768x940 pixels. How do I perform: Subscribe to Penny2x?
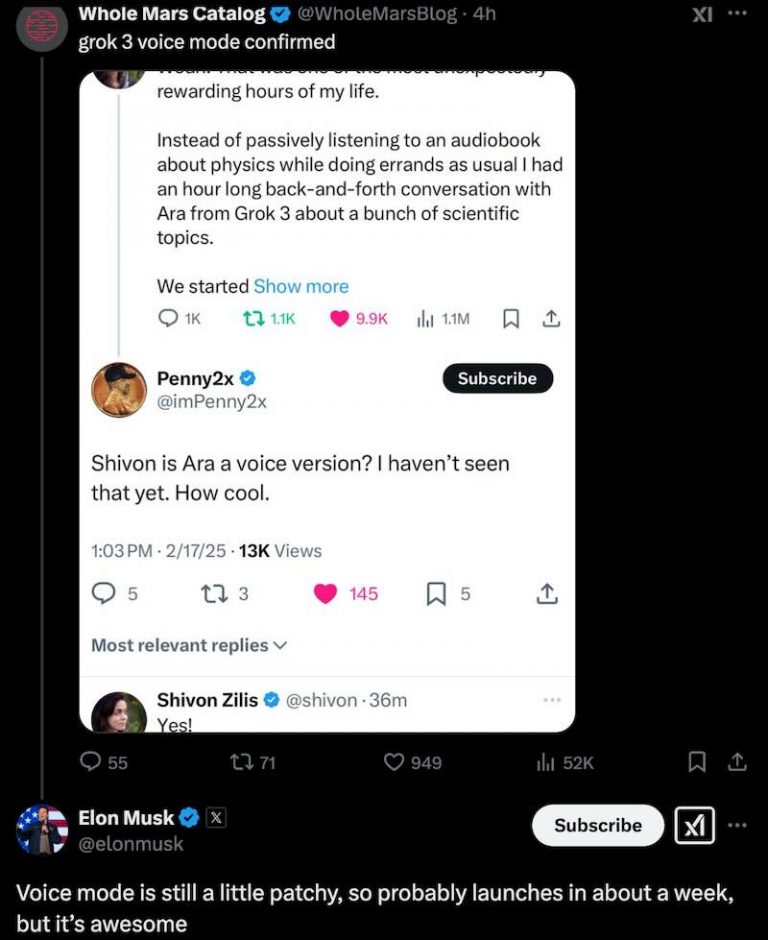[x=497, y=378]
